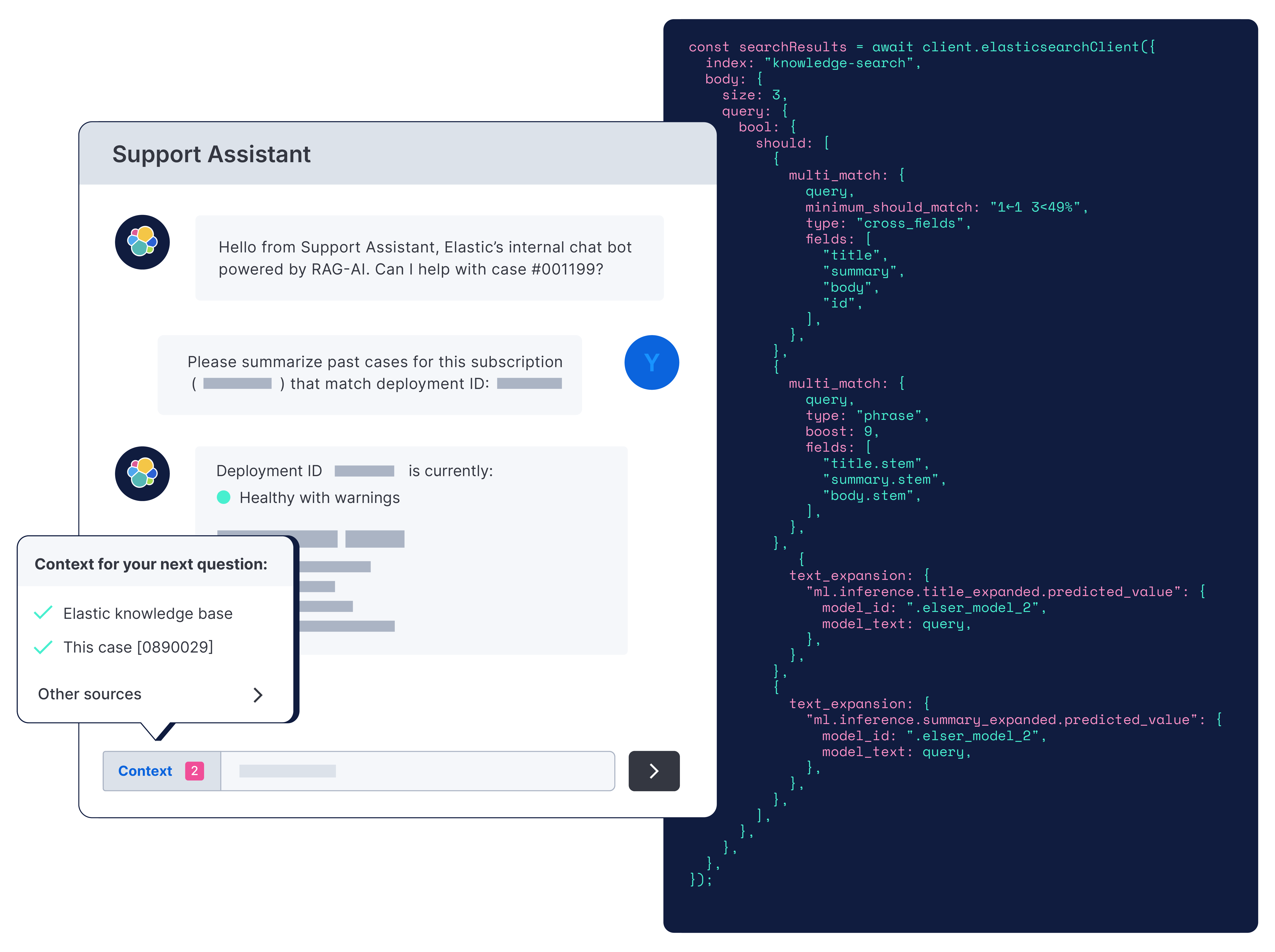Viewport: 1275px width, 952px height.
Task: Click the message input field
Action: pyautogui.click(x=418, y=771)
